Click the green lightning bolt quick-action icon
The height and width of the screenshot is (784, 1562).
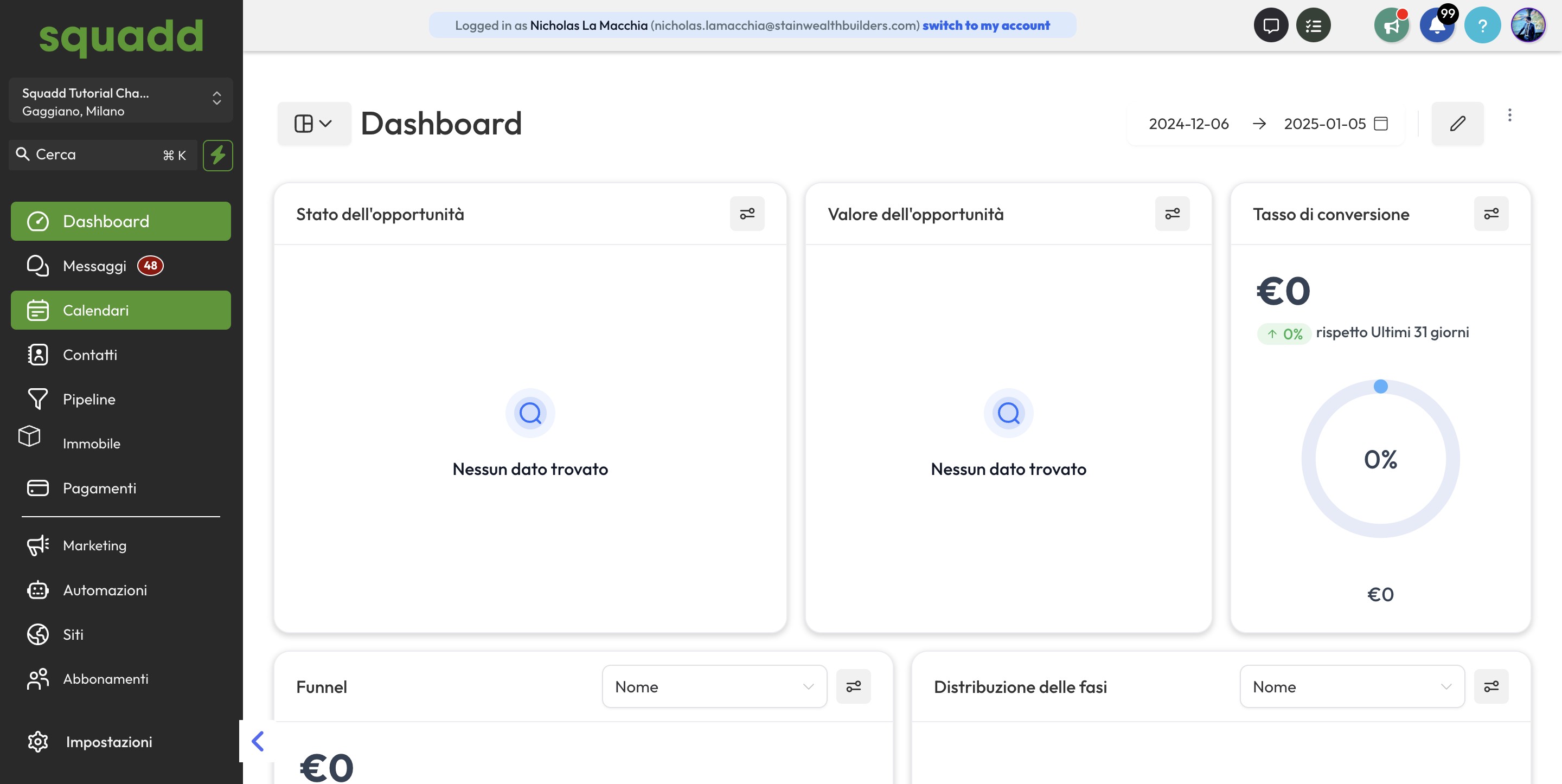click(217, 155)
